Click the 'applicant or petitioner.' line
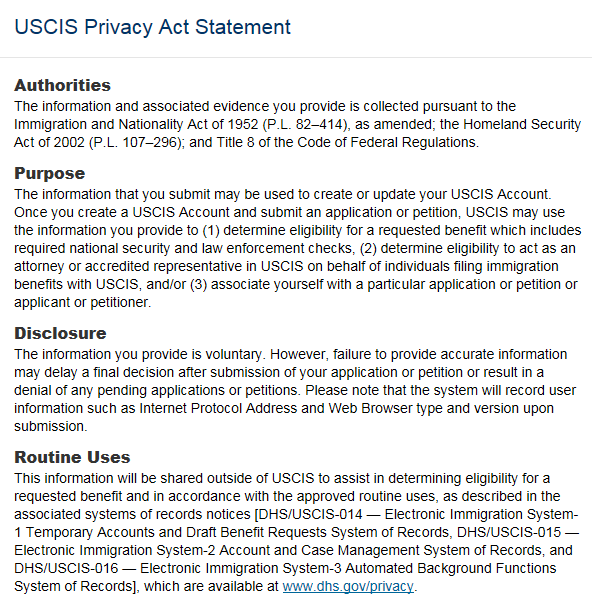This screenshot has width=592, height=607. (x=82, y=302)
